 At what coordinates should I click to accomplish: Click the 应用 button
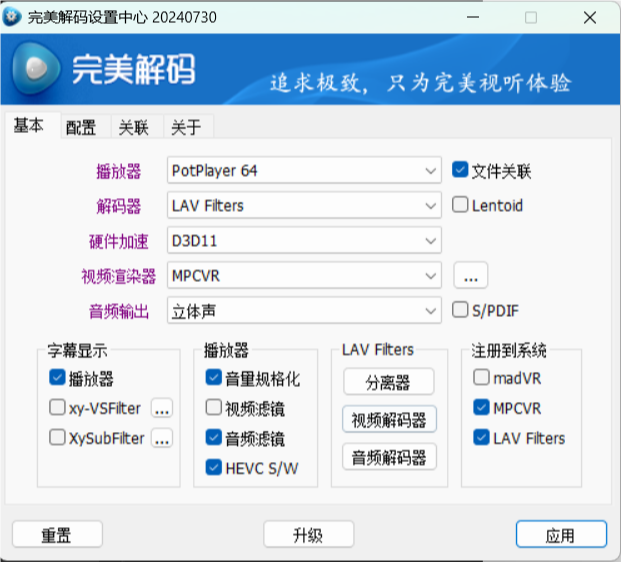[561, 535]
